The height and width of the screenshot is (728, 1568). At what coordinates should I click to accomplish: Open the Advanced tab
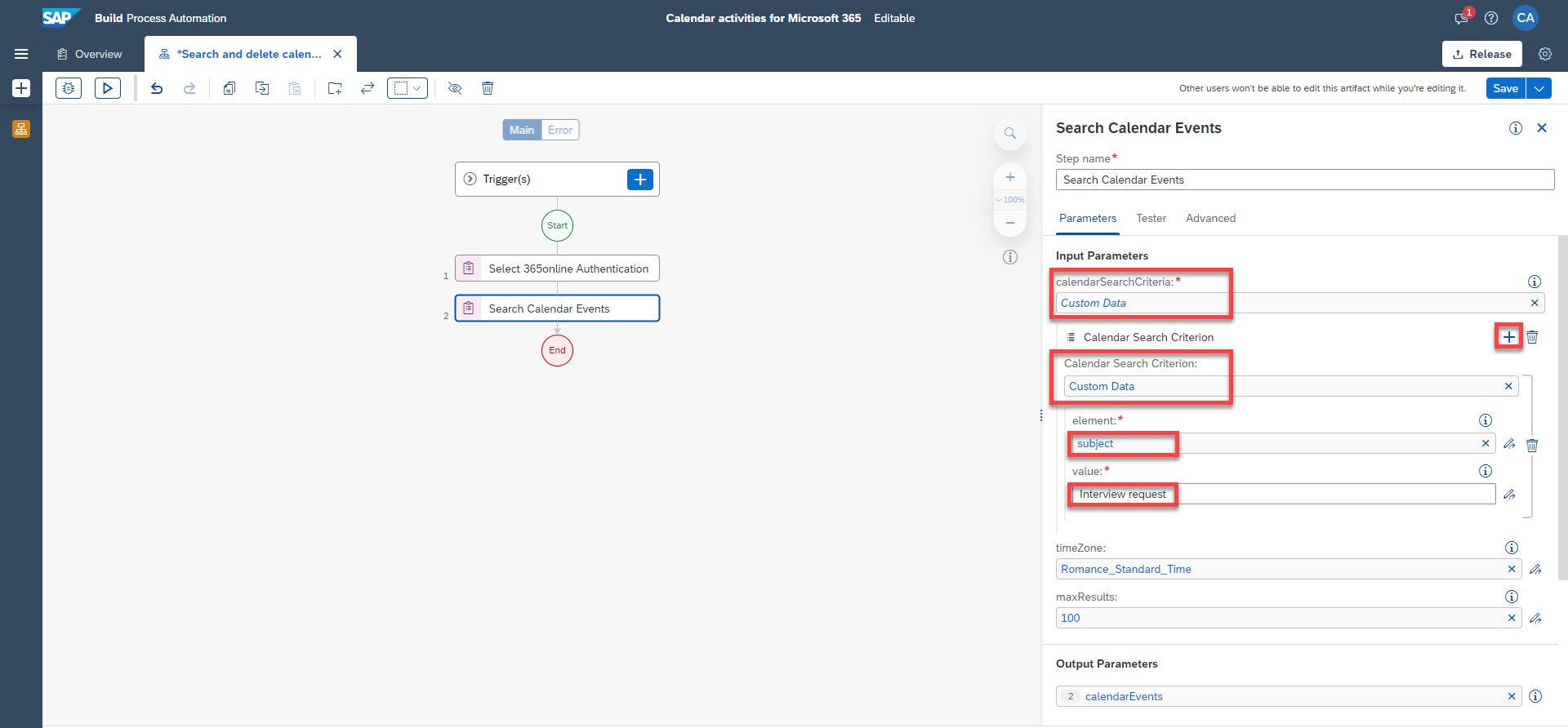[1210, 218]
